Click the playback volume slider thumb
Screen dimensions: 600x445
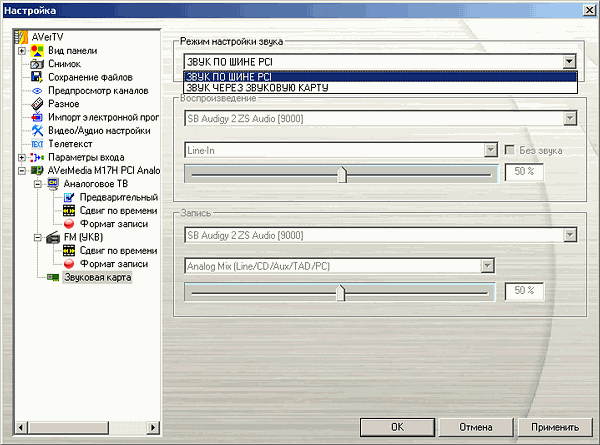pyautogui.click(x=342, y=173)
